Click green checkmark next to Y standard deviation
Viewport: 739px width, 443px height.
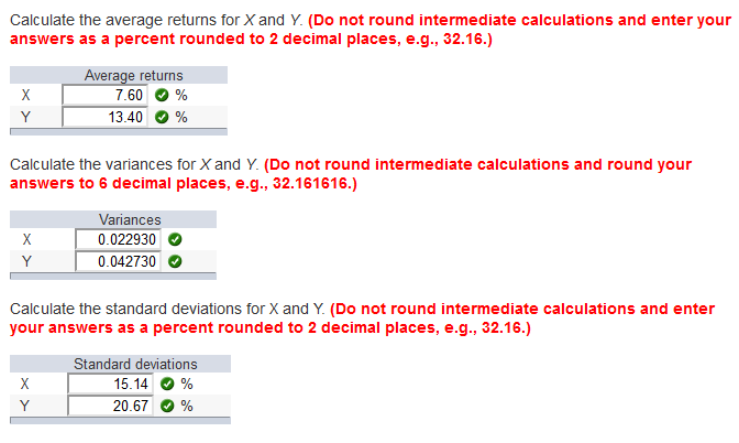coord(167,406)
